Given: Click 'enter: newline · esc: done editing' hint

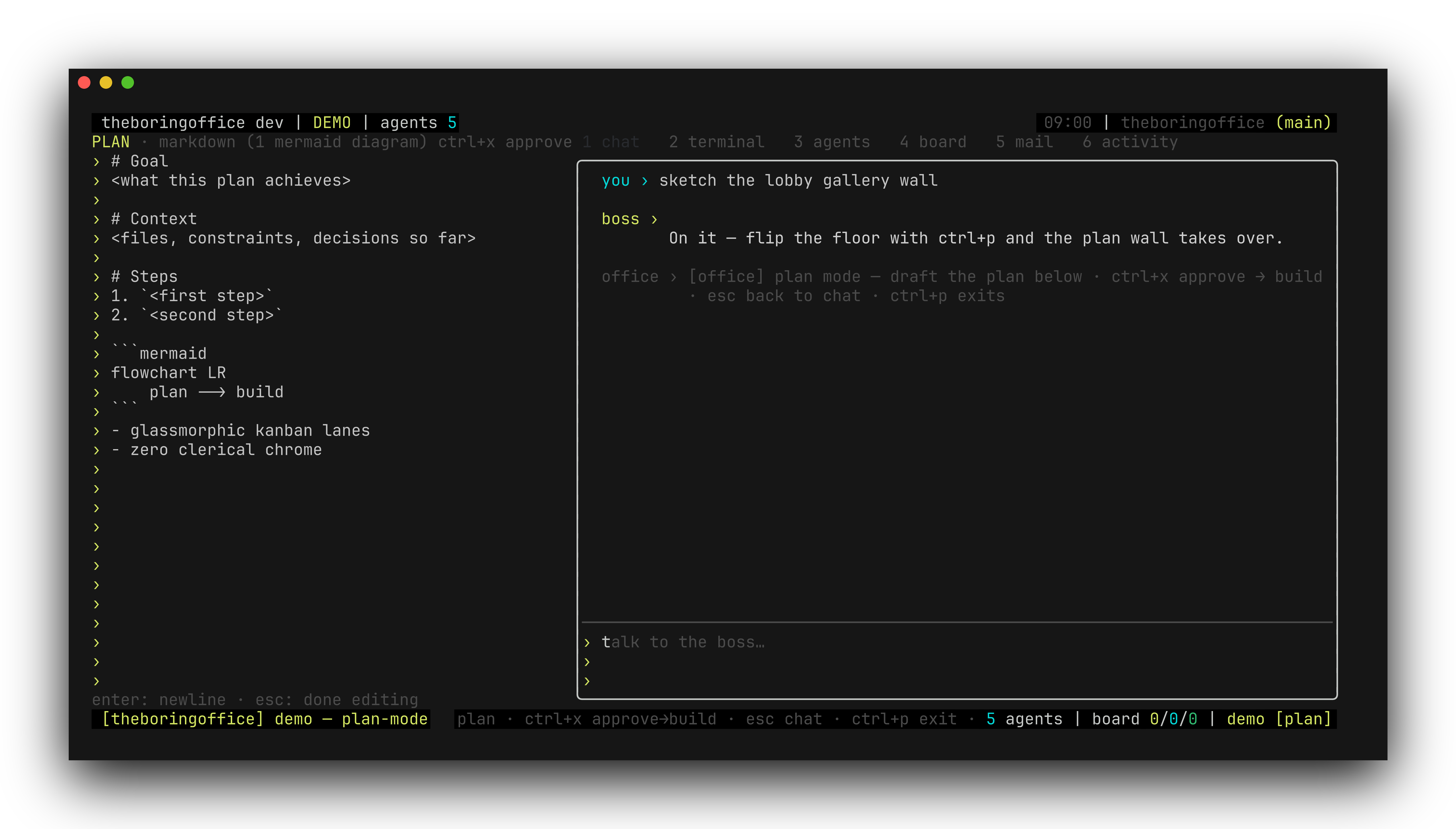Looking at the screenshot, I should point(255,700).
